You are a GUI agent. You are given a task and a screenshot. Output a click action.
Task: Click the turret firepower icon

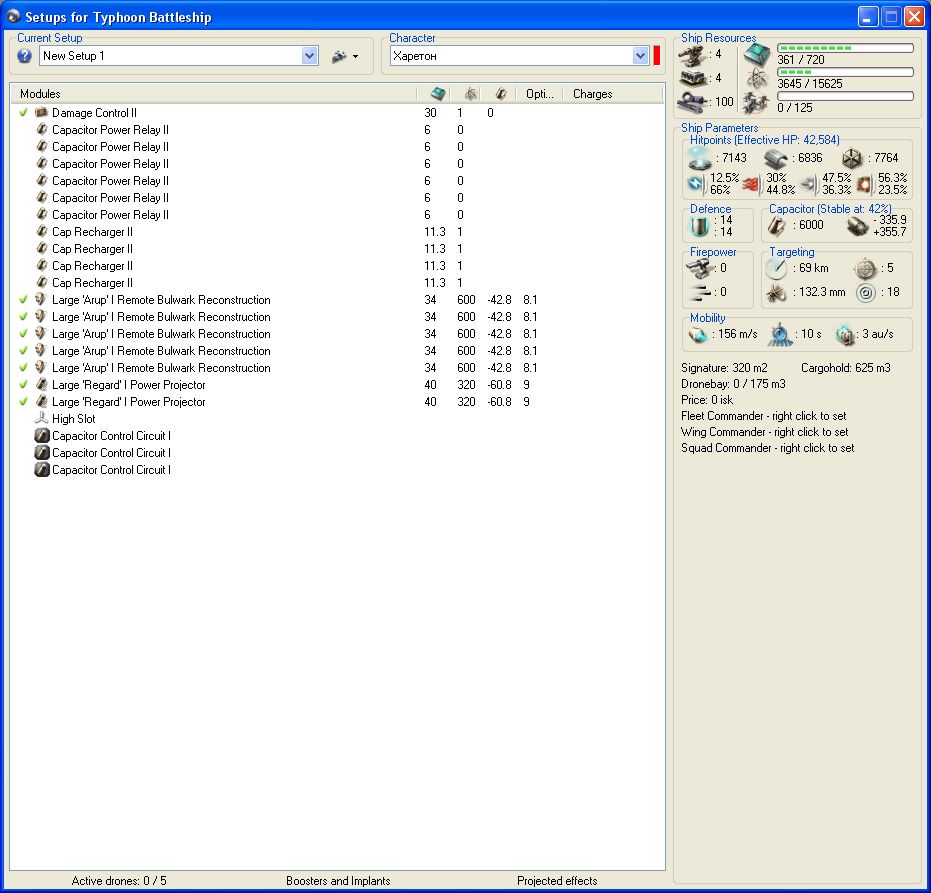[700, 268]
